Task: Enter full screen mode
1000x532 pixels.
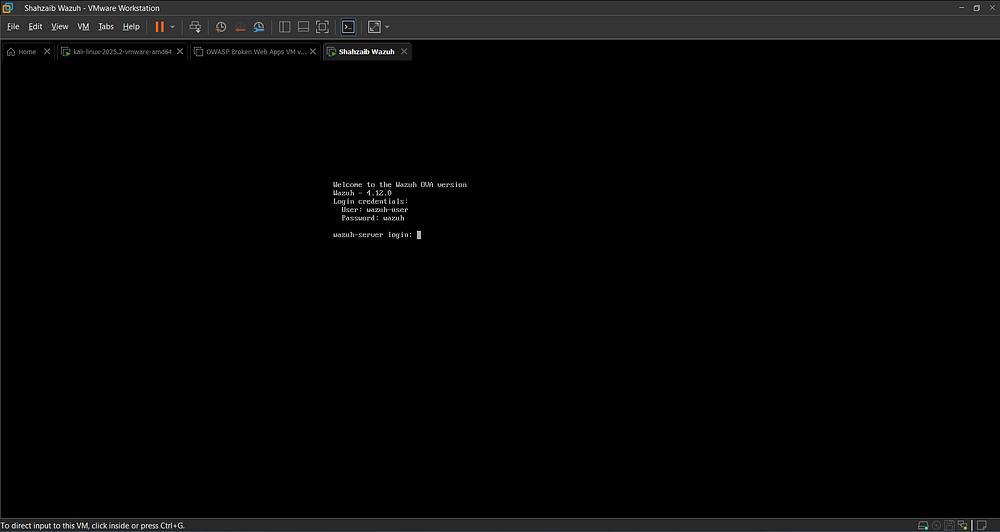Action: [x=323, y=27]
